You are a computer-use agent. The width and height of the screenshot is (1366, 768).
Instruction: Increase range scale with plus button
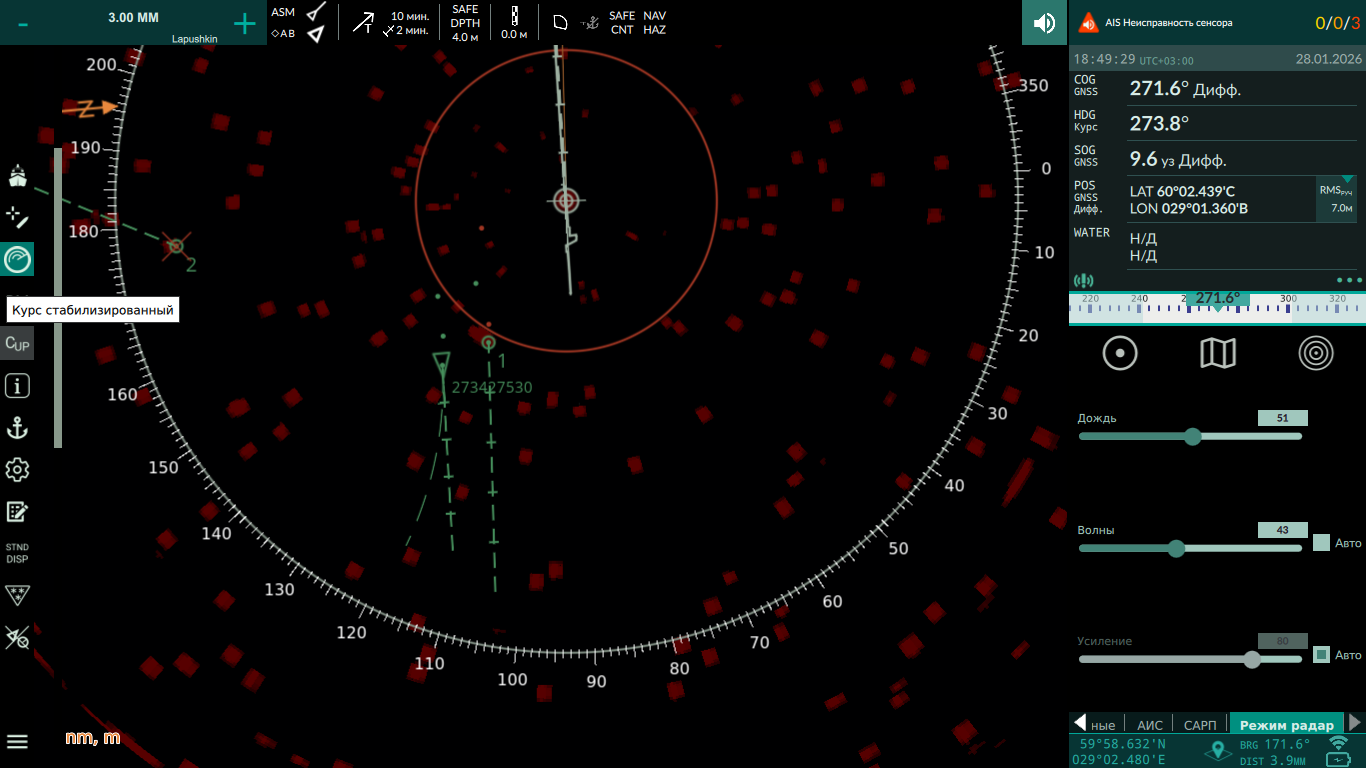pos(245,25)
